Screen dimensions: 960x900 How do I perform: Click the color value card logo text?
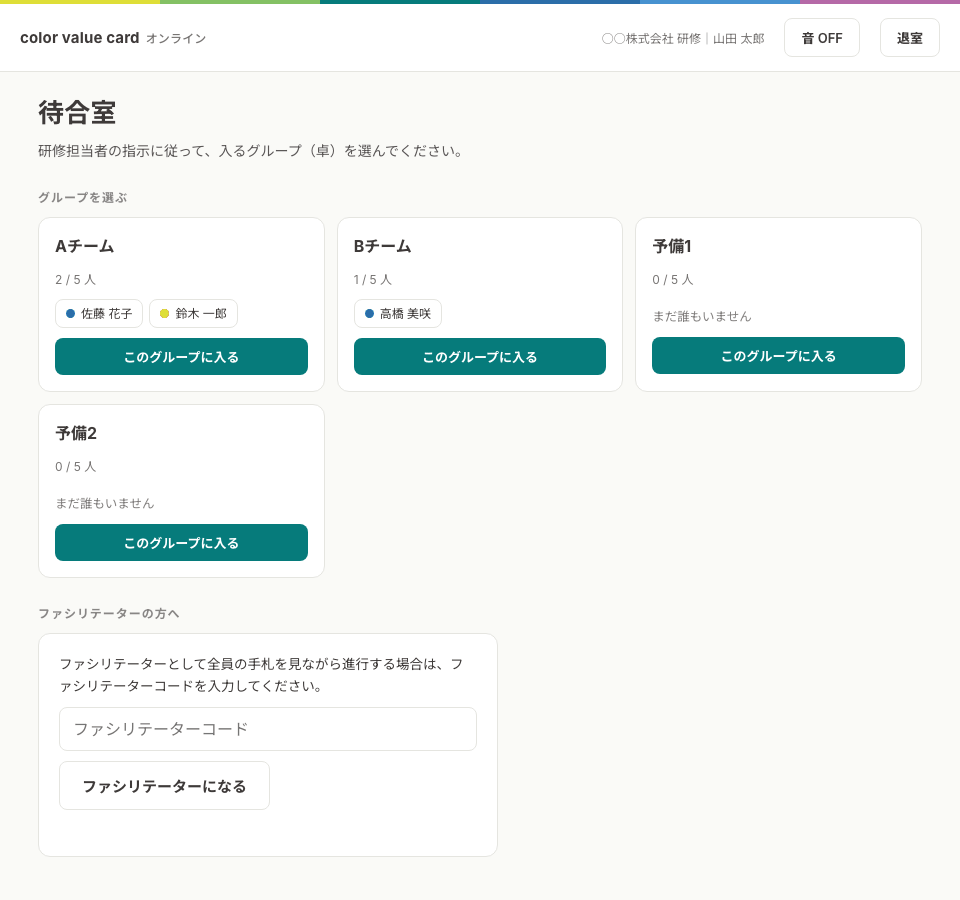80,38
